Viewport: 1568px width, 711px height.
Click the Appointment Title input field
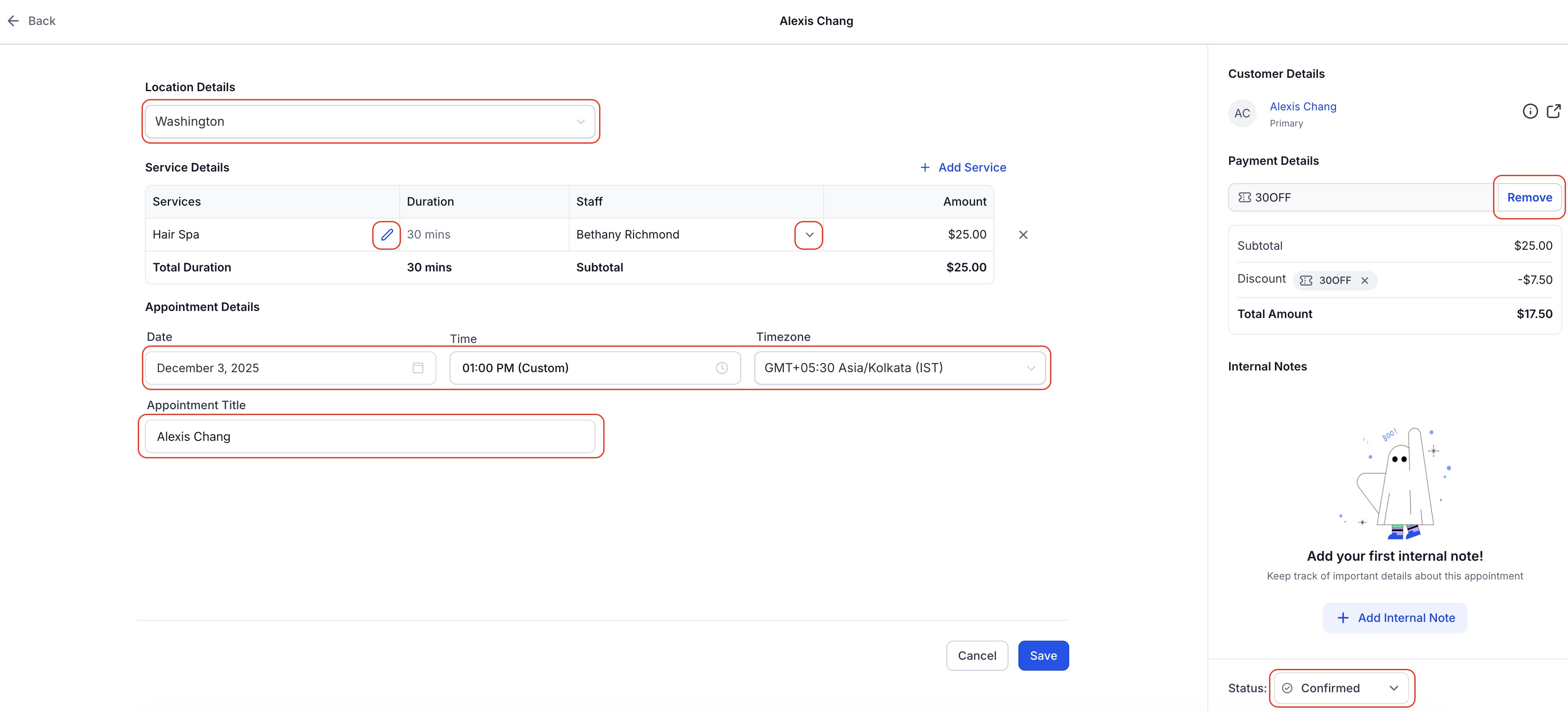[x=369, y=436]
